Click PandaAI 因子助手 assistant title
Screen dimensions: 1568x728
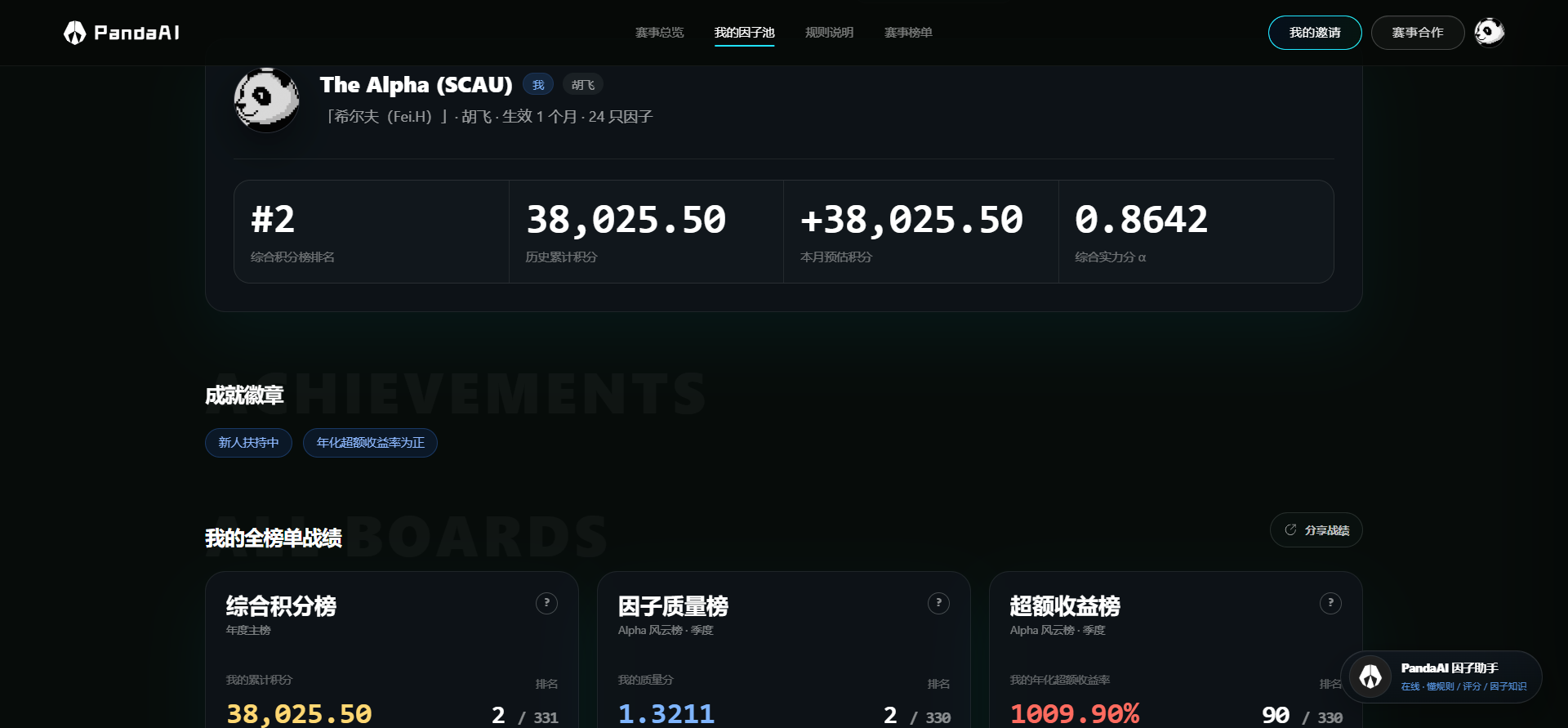click(x=1450, y=668)
